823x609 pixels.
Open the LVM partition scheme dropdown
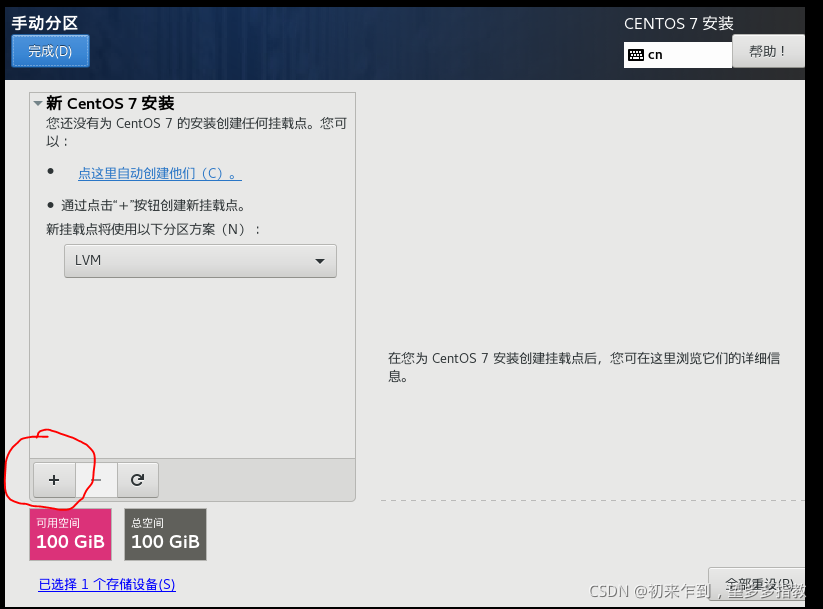coord(200,261)
